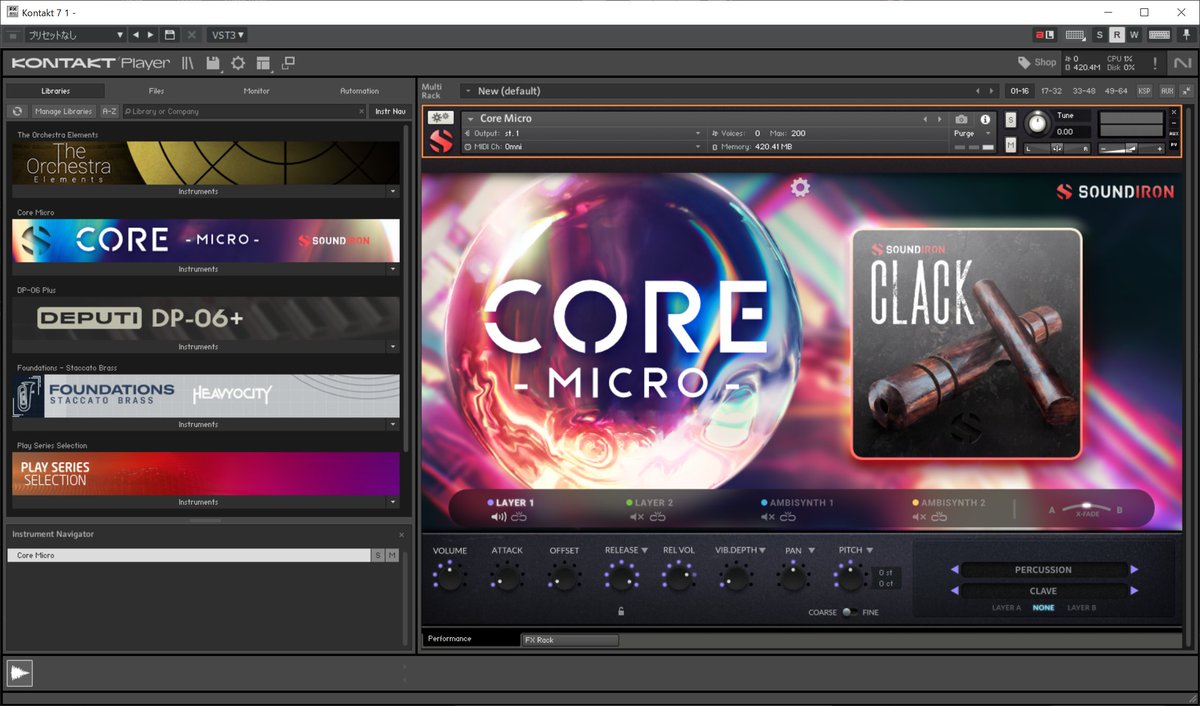Screen dimensions: 1200x706
Task: Adjust the X-FADE slider between A and B
Action: point(1086,508)
